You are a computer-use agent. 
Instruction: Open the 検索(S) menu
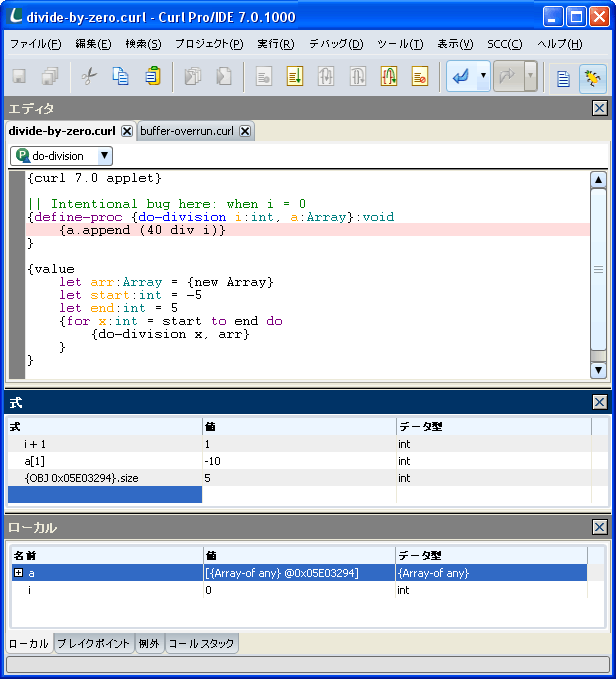(143, 44)
